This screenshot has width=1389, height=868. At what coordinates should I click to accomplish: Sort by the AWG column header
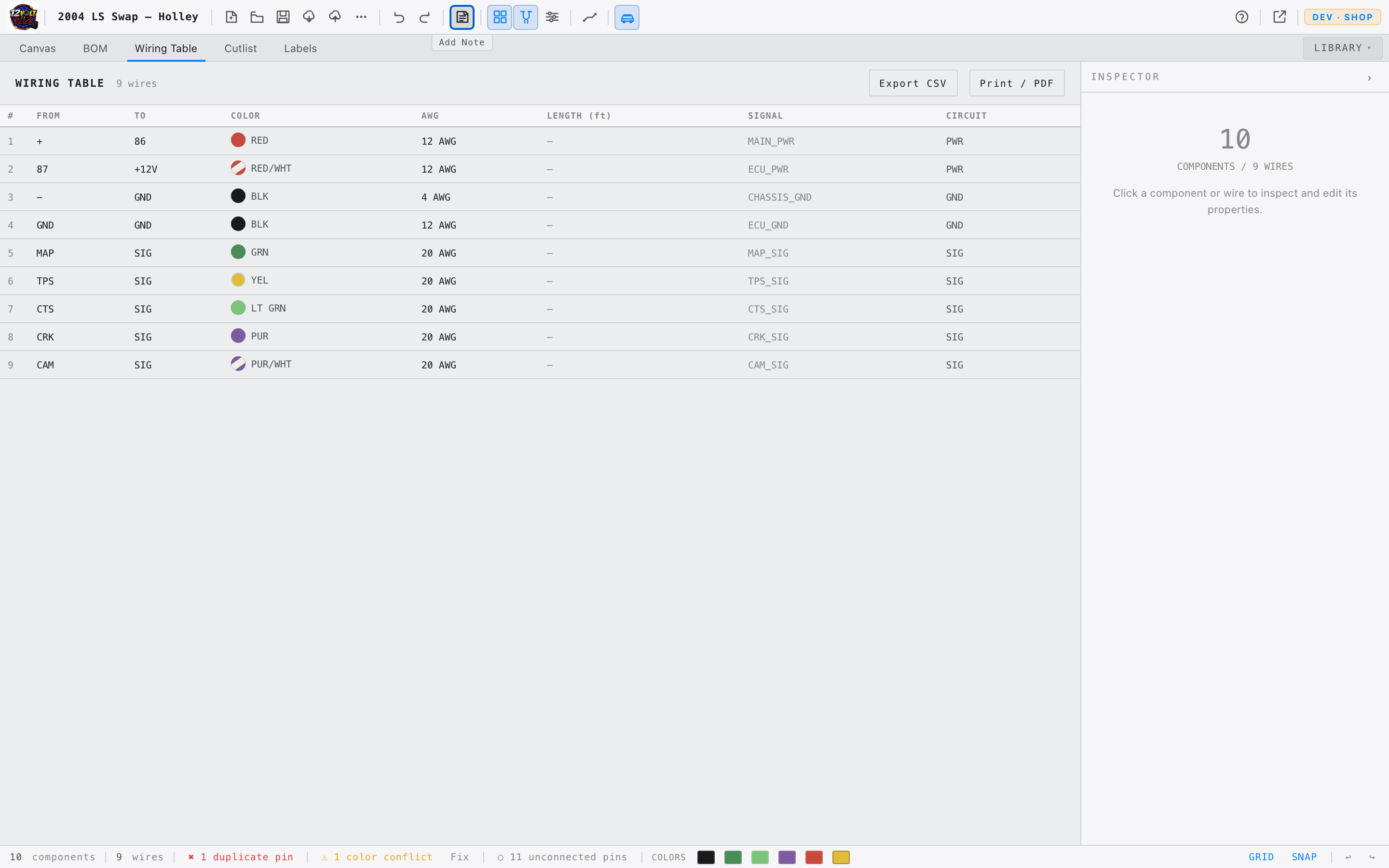430,116
